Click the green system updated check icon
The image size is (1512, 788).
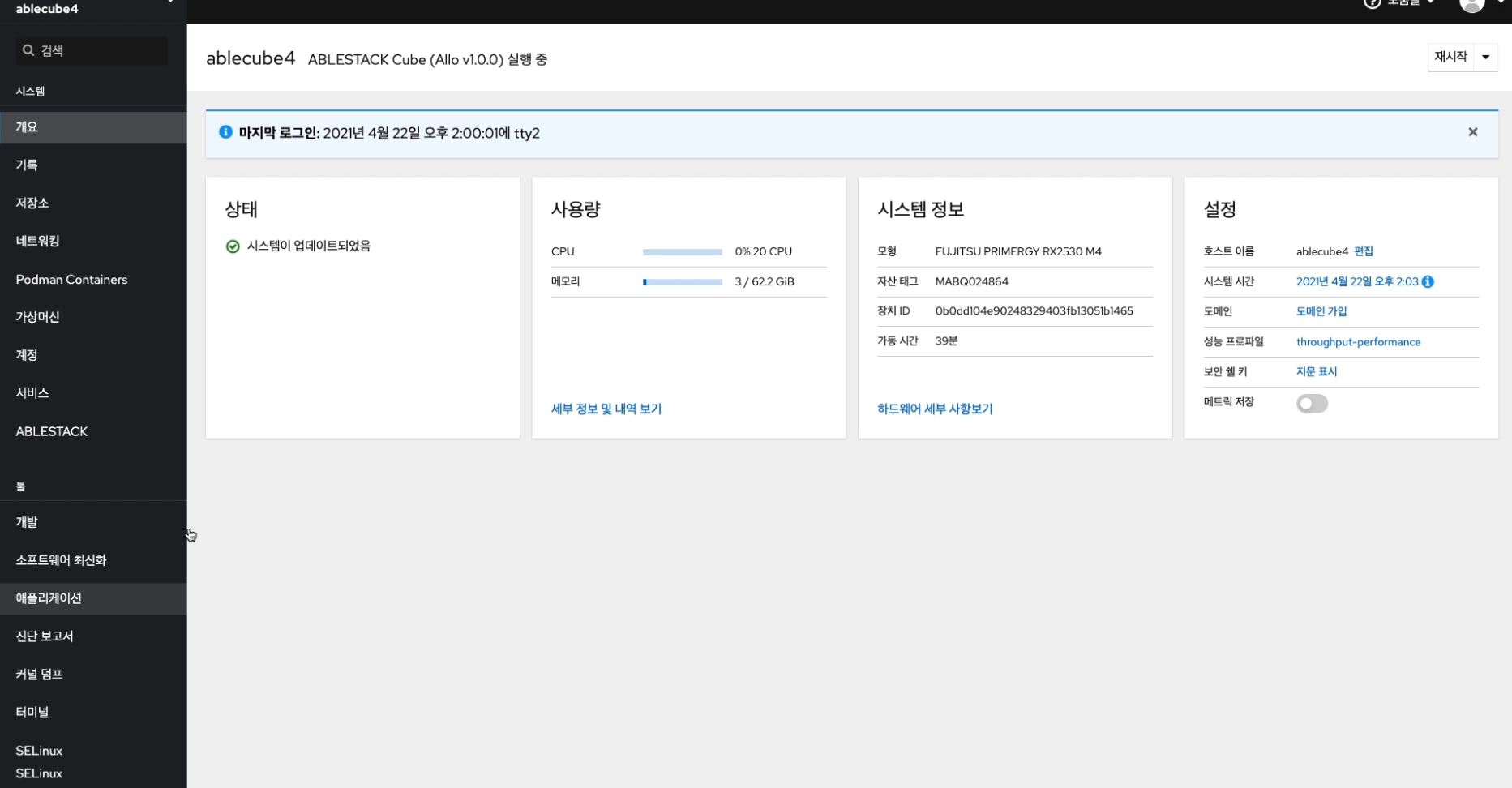(233, 246)
